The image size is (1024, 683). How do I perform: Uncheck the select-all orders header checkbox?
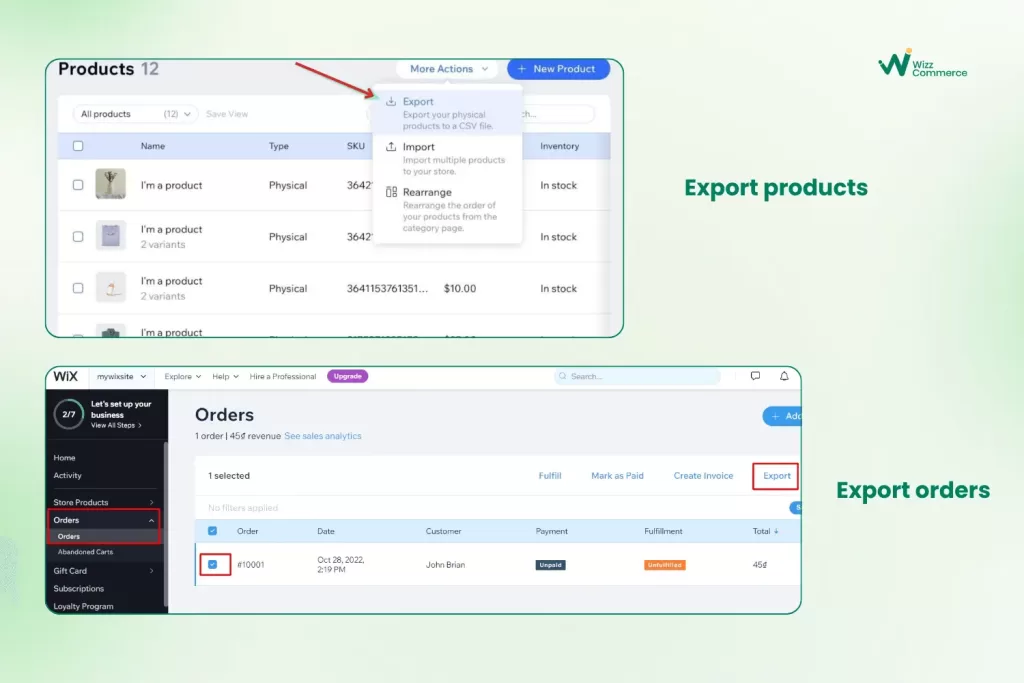pos(212,531)
